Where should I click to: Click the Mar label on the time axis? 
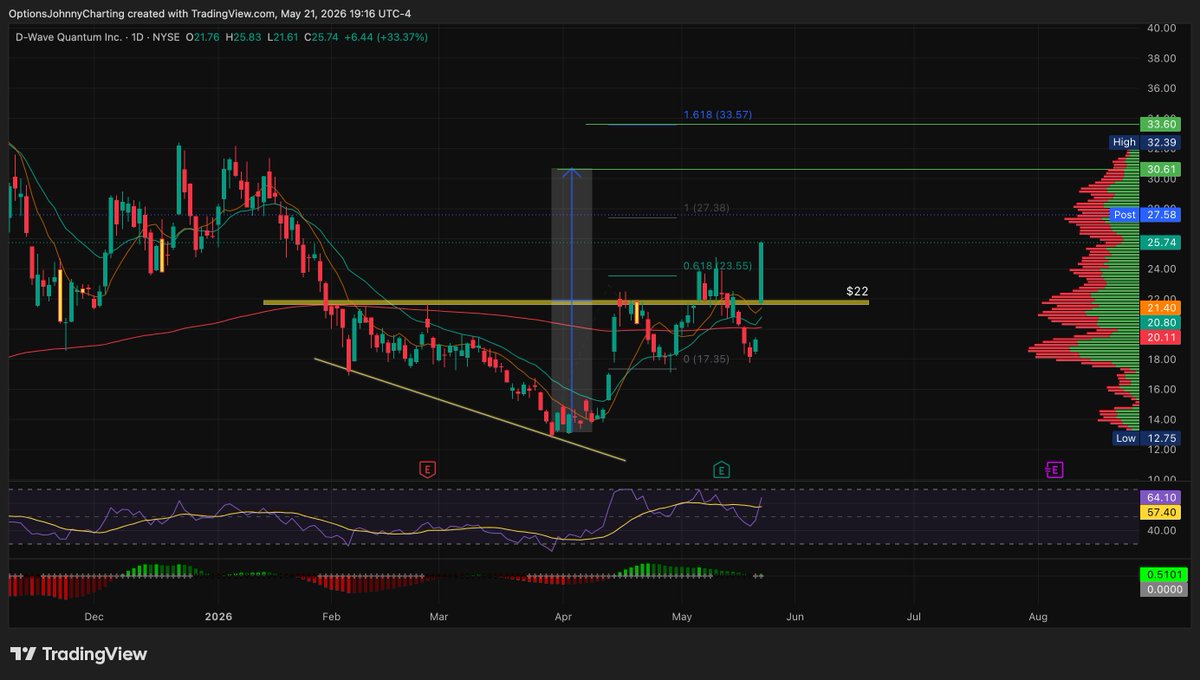441,618
